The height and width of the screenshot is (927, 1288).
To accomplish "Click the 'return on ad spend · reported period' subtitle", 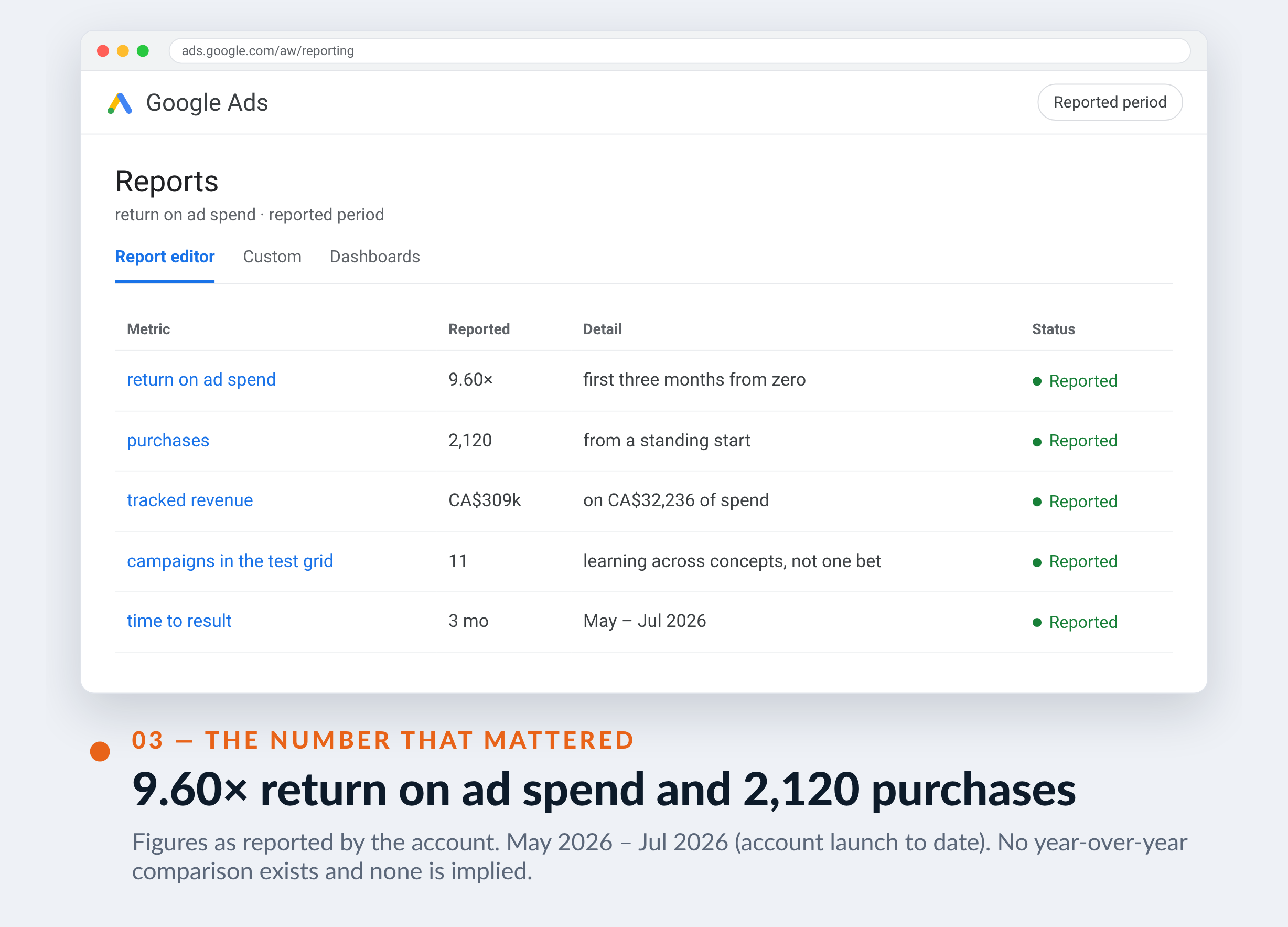I will (x=249, y=215).
